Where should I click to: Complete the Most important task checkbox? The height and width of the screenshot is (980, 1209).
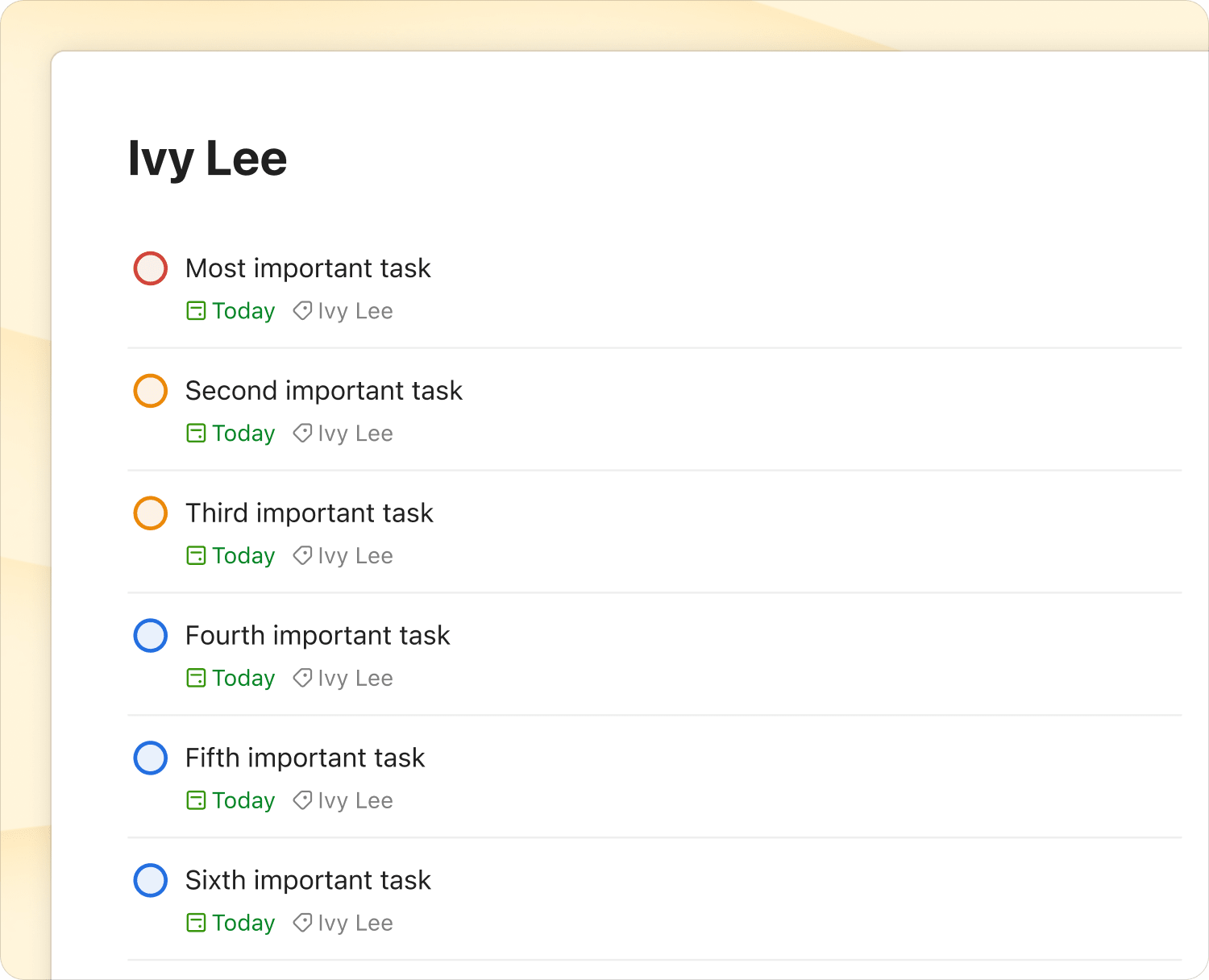coord(150,268)
